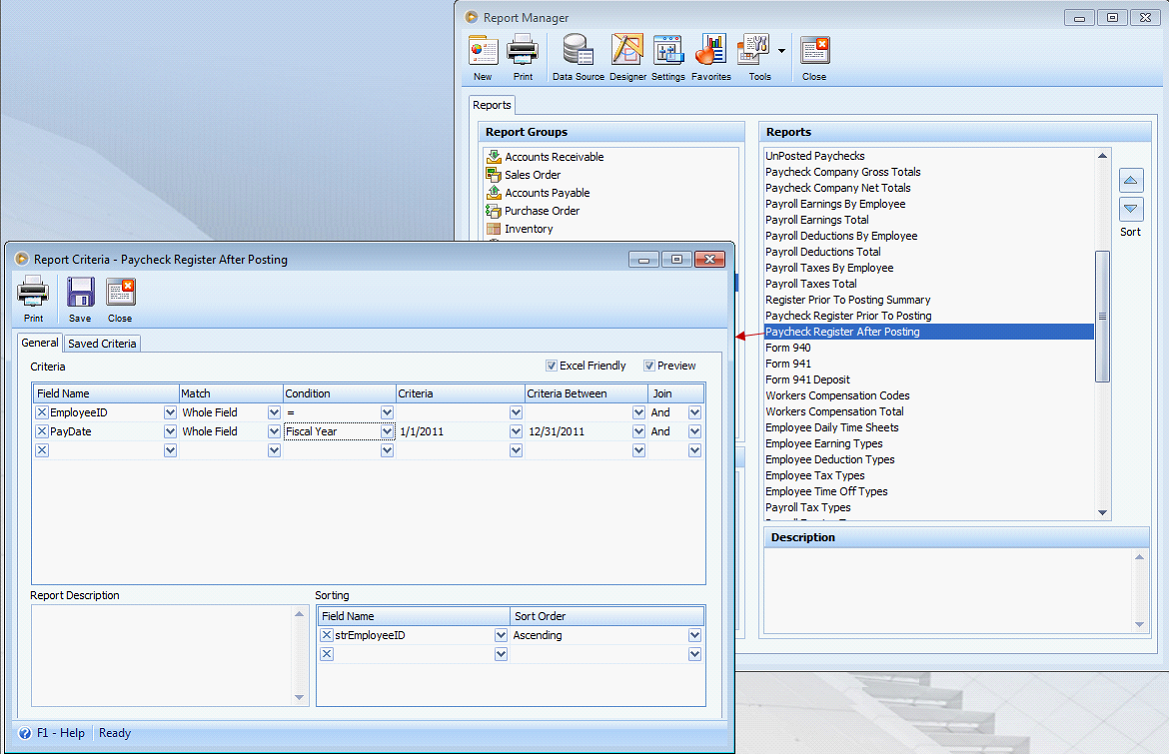The image size is (1170, 755).
Task: Select Form 941 Deposit report
Action: point(806,380)
